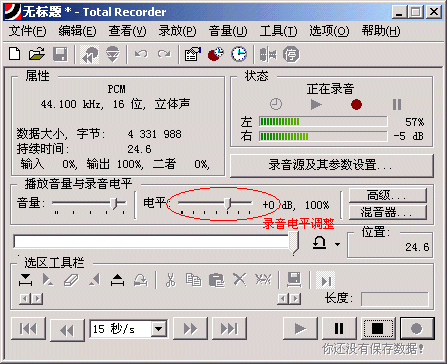Open the 混音器 mixer button
The image size is (447, 364).
tap(388, 212)
